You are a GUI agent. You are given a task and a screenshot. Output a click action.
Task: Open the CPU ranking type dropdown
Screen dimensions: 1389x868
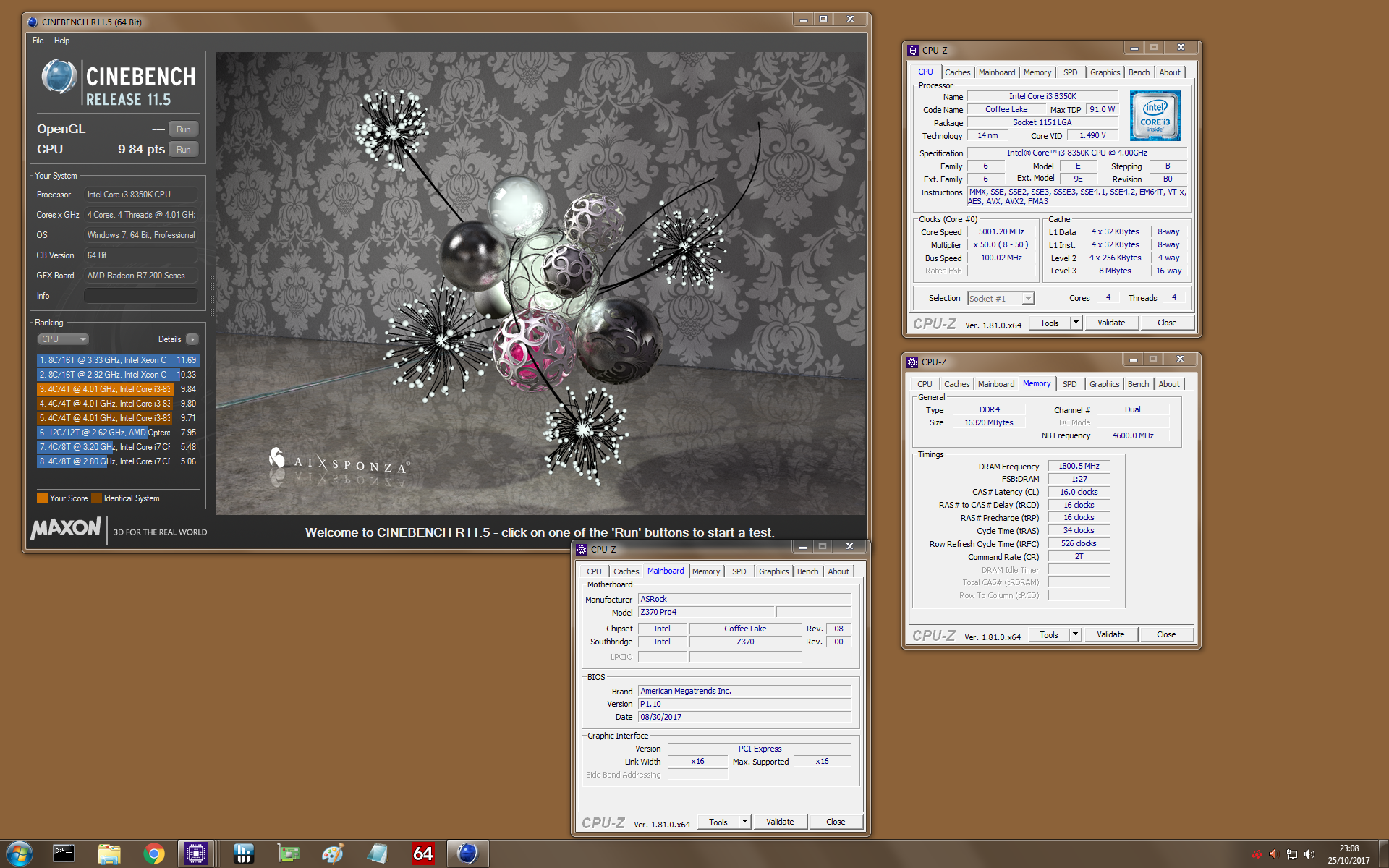click(x=63, y=339)
